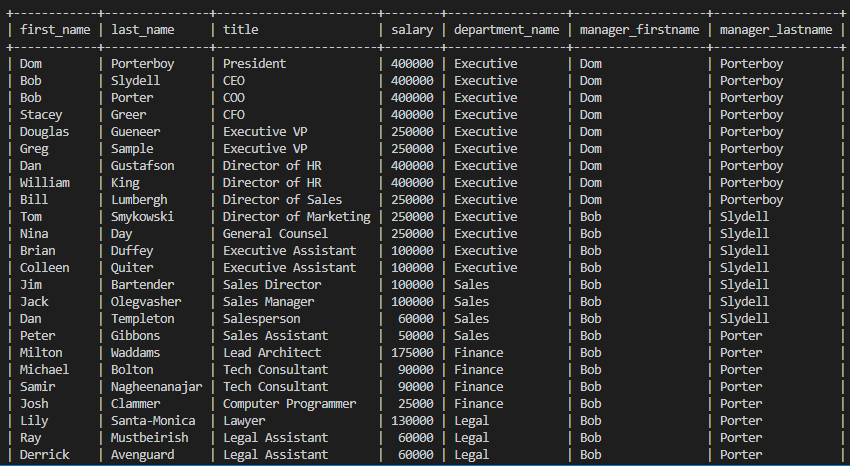Viewport: 850px width, 466px height.
Task: Click the last name 'Nagheenanajar'
Action: [157, 386]
